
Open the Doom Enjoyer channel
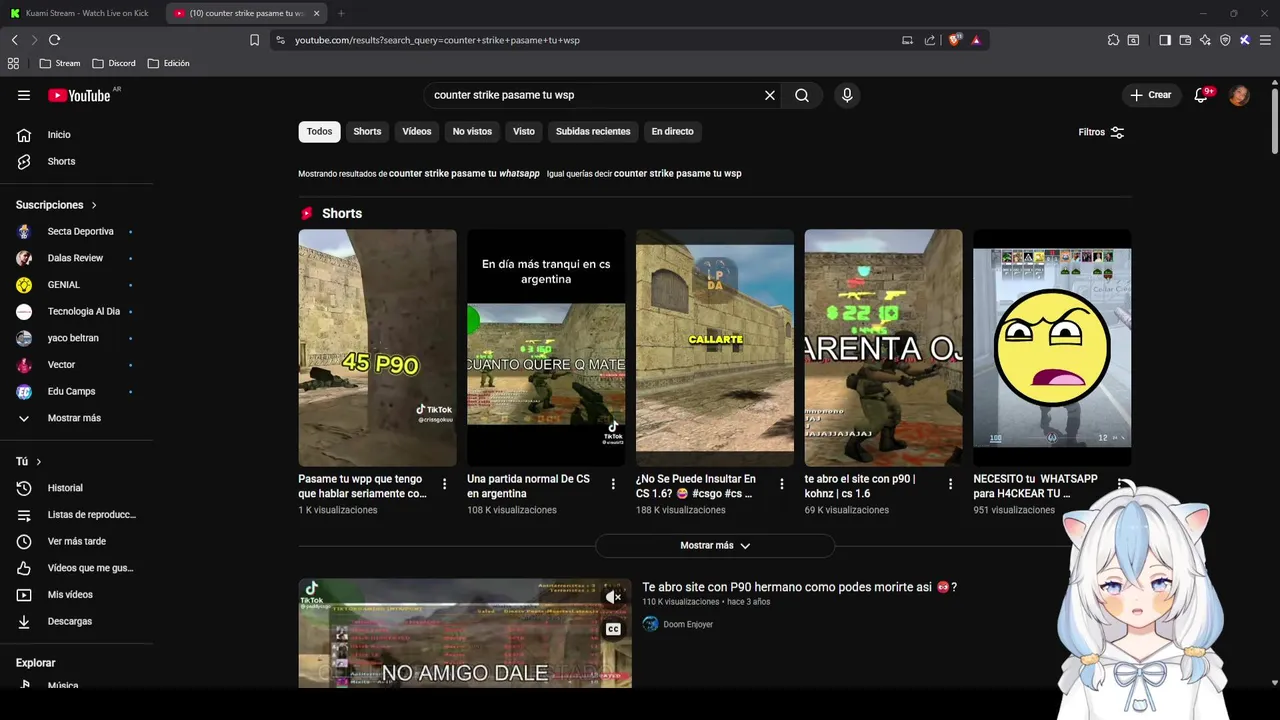[x=687, y=624]
